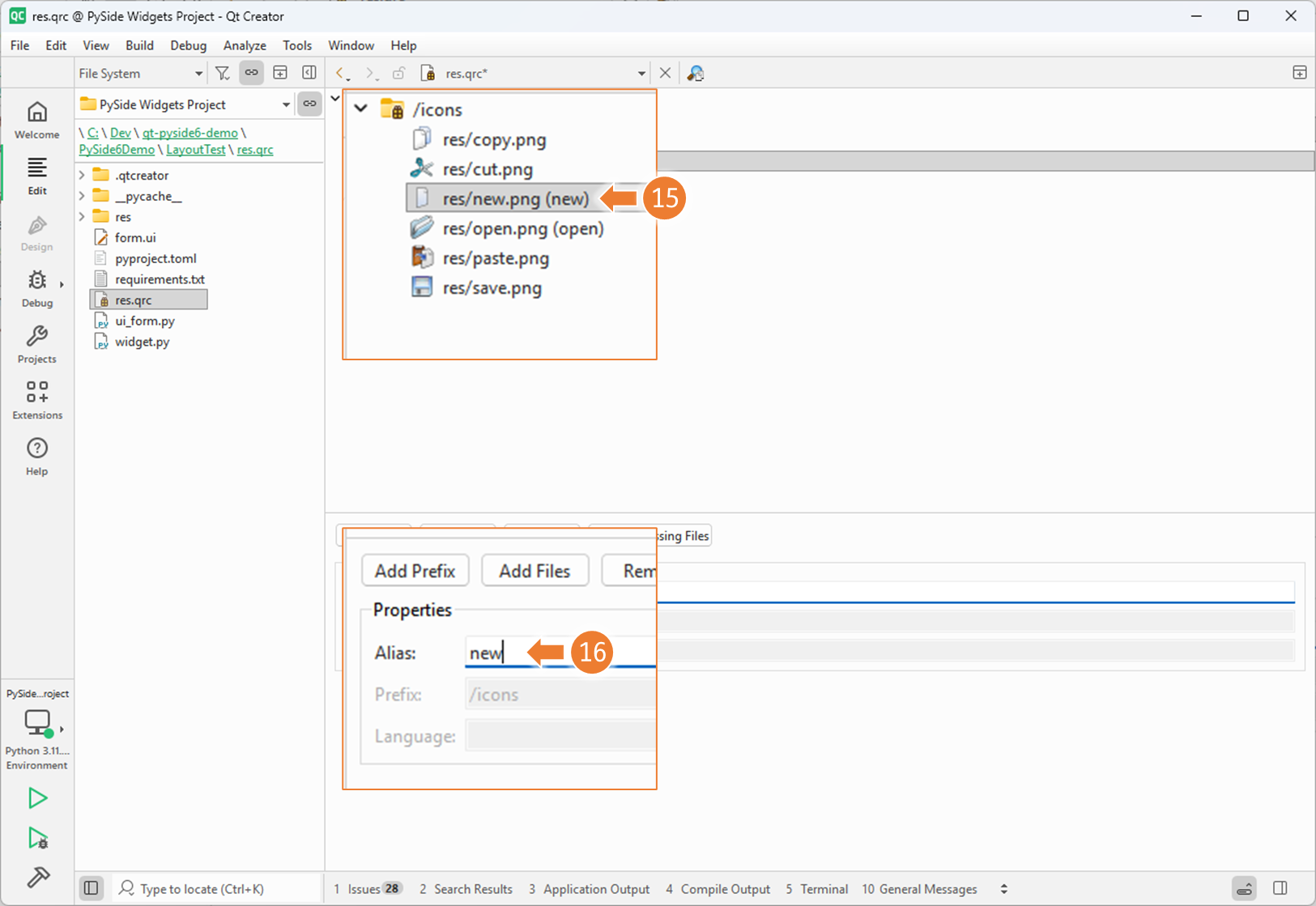Expand the __pycache__ folder
Image resolution: width=1316 pixels, height=906 pixels.
(82, 196)
